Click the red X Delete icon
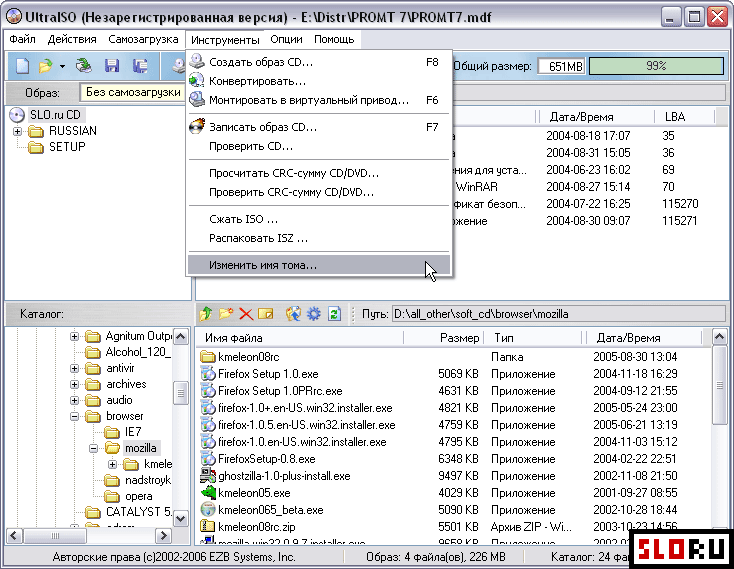 click(246, 314)
